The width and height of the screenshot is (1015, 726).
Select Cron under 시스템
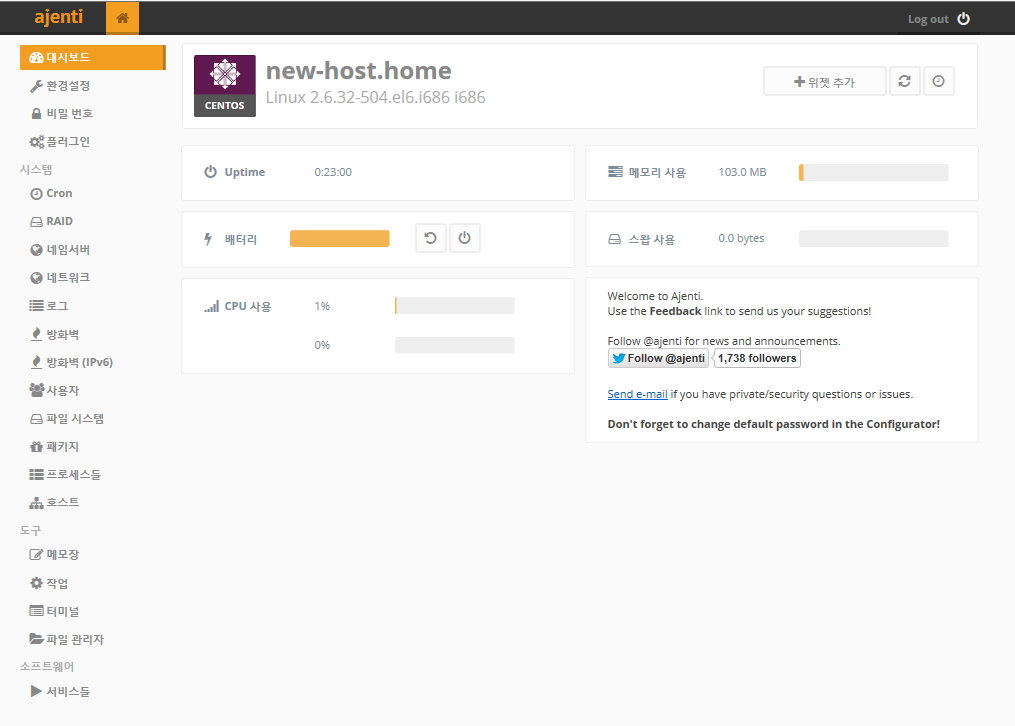click(59, 194)
